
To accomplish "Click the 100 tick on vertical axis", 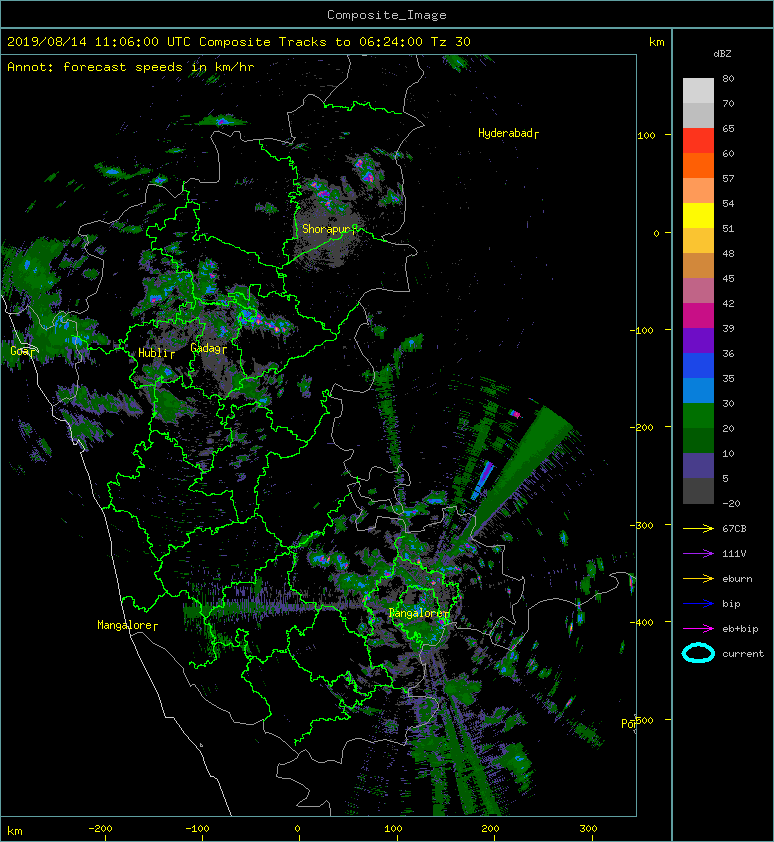I will point(646,135).
